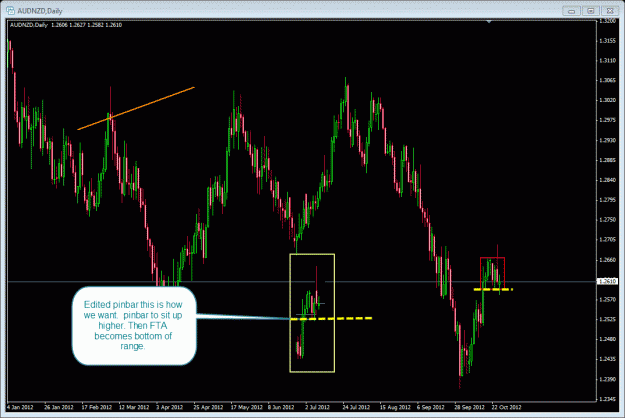This screenshot has width=625, height=418.
Task: Click the 1.2750 price axis label
Action: click(x=607, y=220)
